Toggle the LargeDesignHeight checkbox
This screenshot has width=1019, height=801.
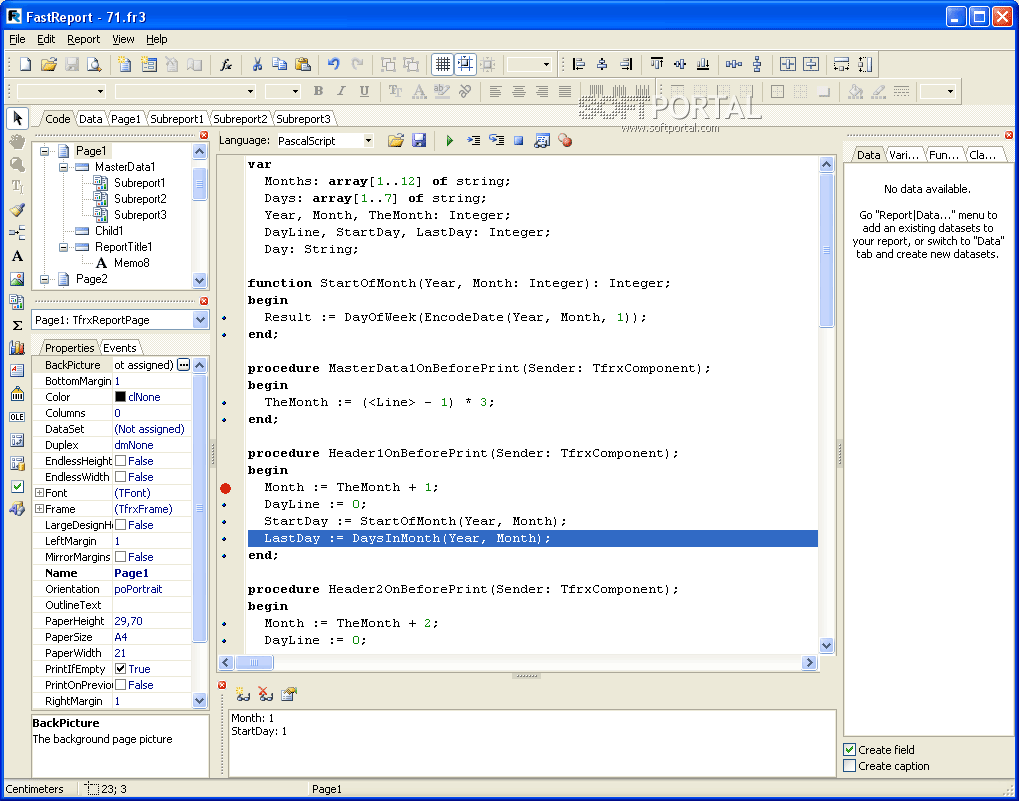tap(120, 525)
